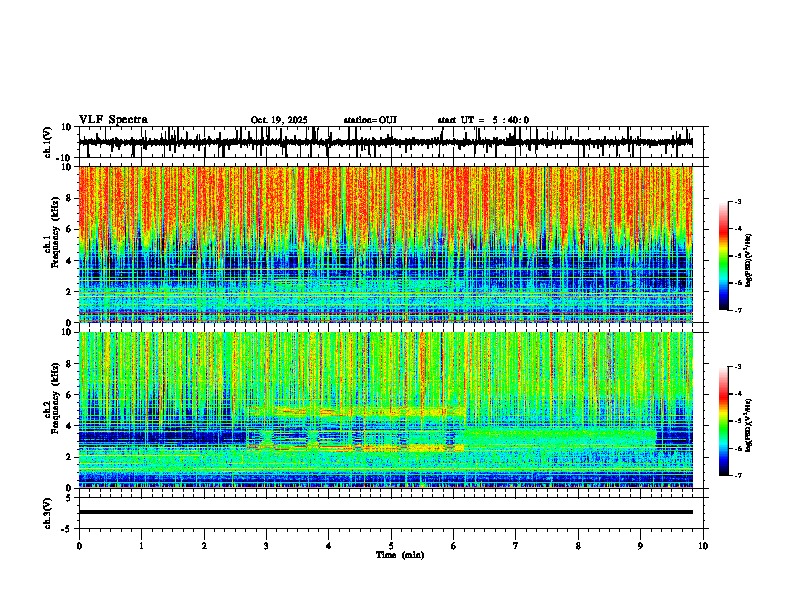
Task: Click the "8" kHz tick on ch.2 frequency axis
Action: click(x=69, y=364)
